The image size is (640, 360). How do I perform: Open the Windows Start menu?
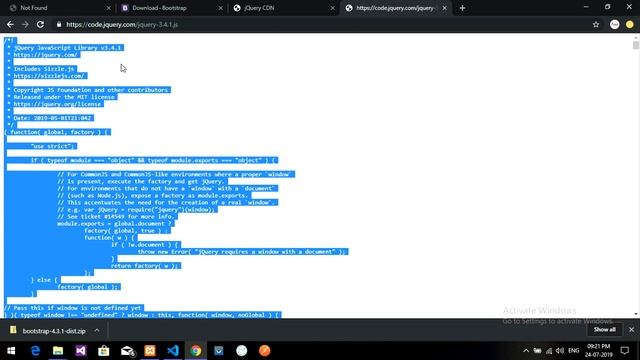[x=11, y=351]
